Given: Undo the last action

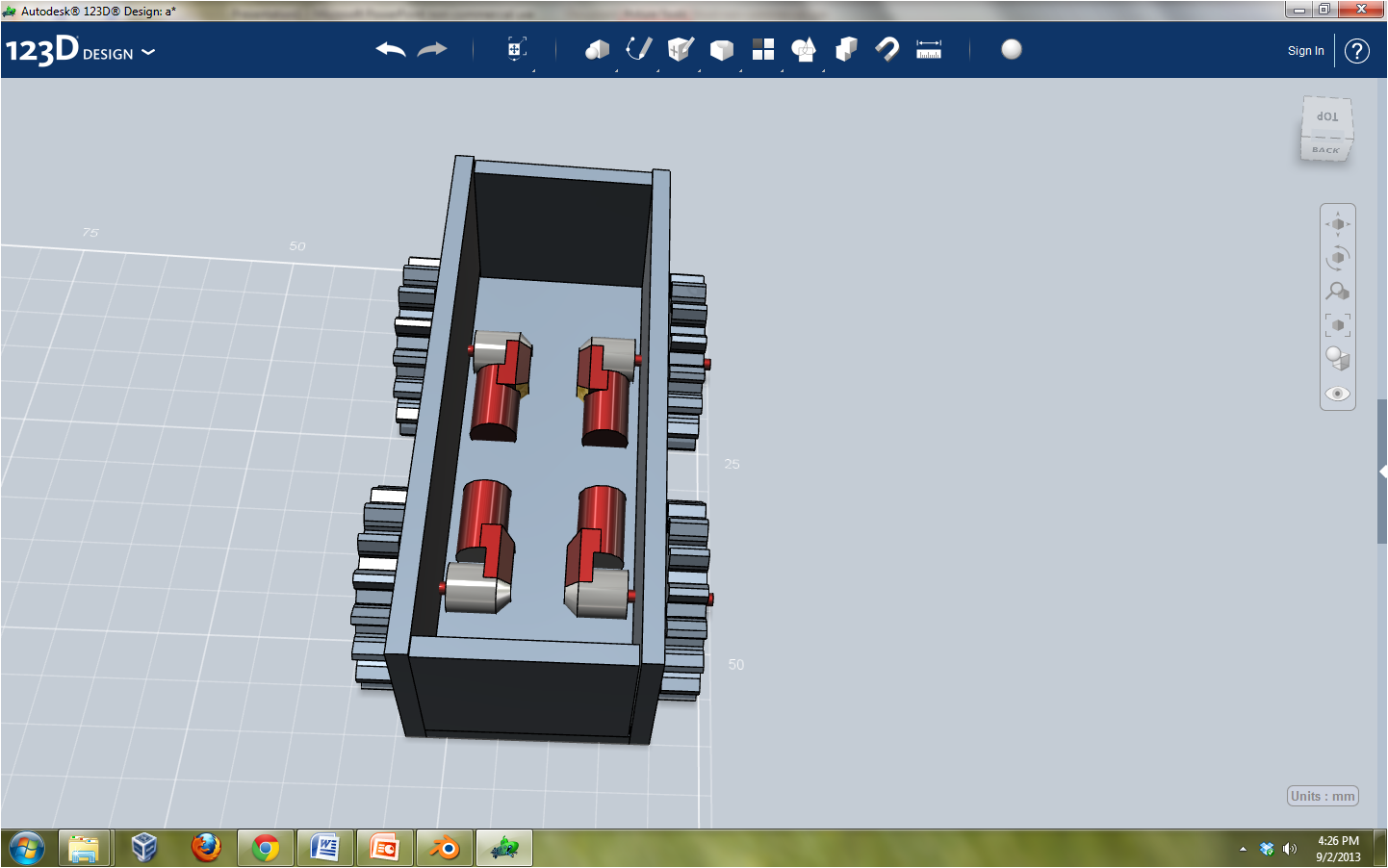Looking at the screenshot, I should point(390,49).
